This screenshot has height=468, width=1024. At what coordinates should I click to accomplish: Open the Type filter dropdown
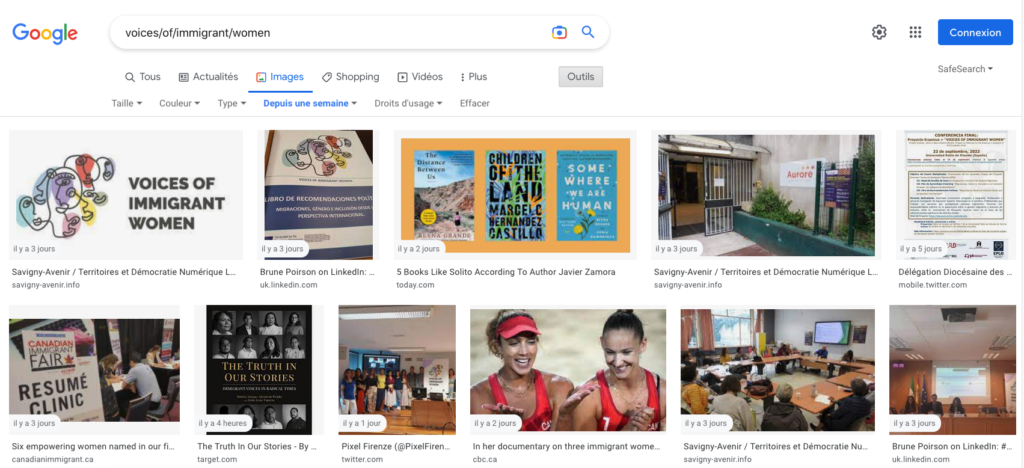(x=232, y=103)
